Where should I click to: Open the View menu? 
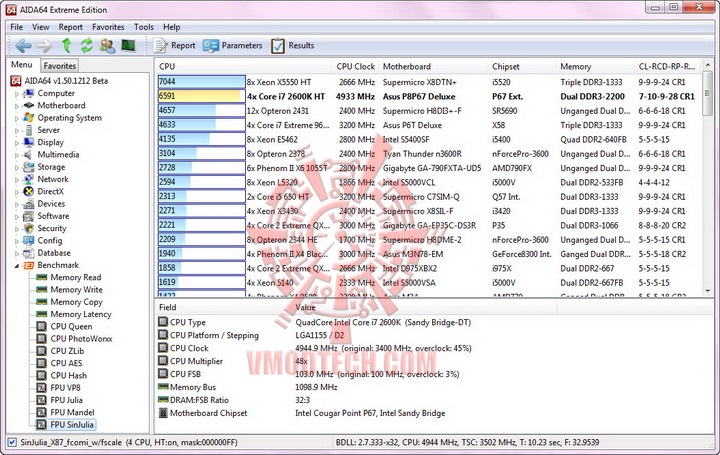[x=40, y=27]
